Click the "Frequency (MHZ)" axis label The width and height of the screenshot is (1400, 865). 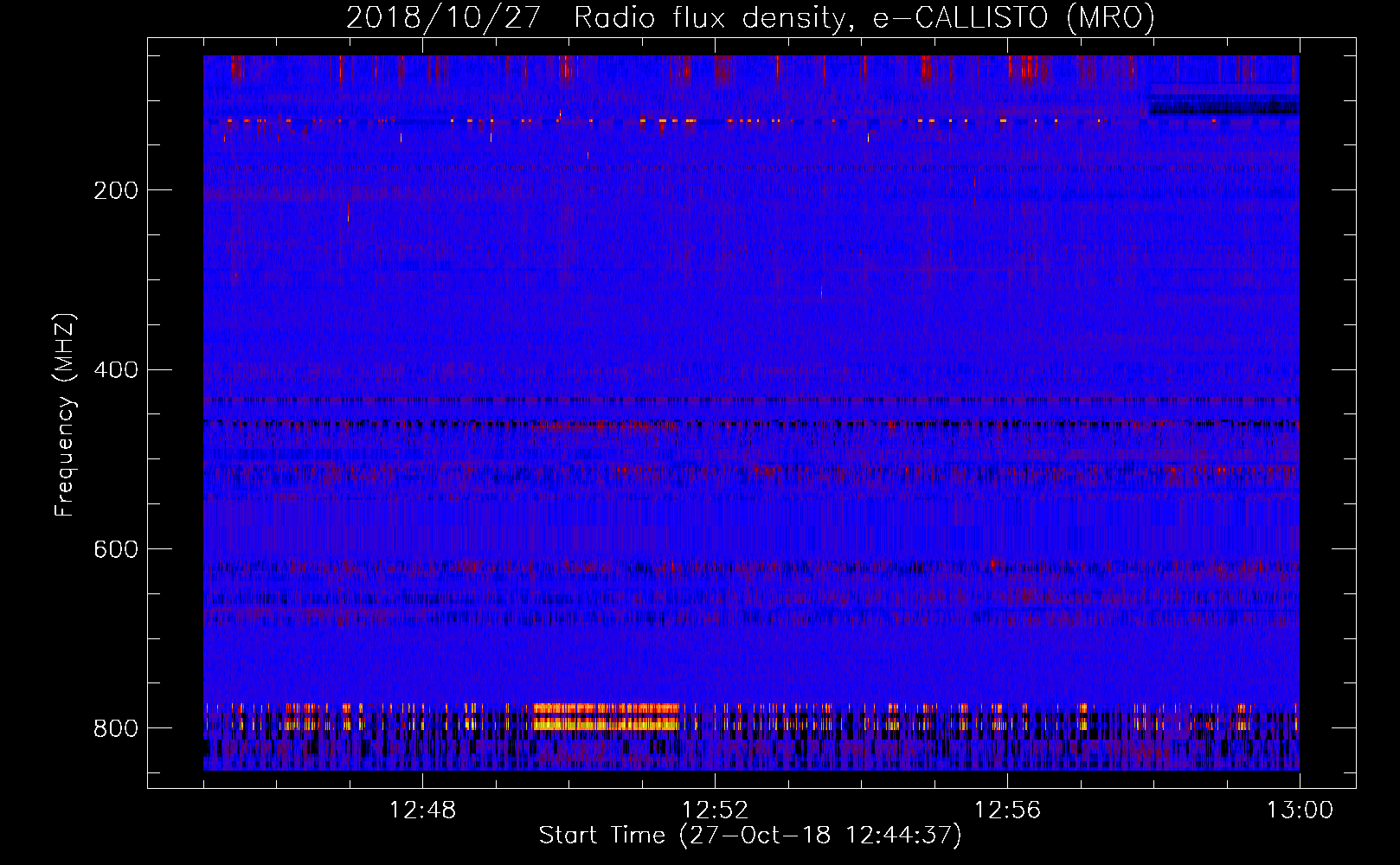(65, 414)
